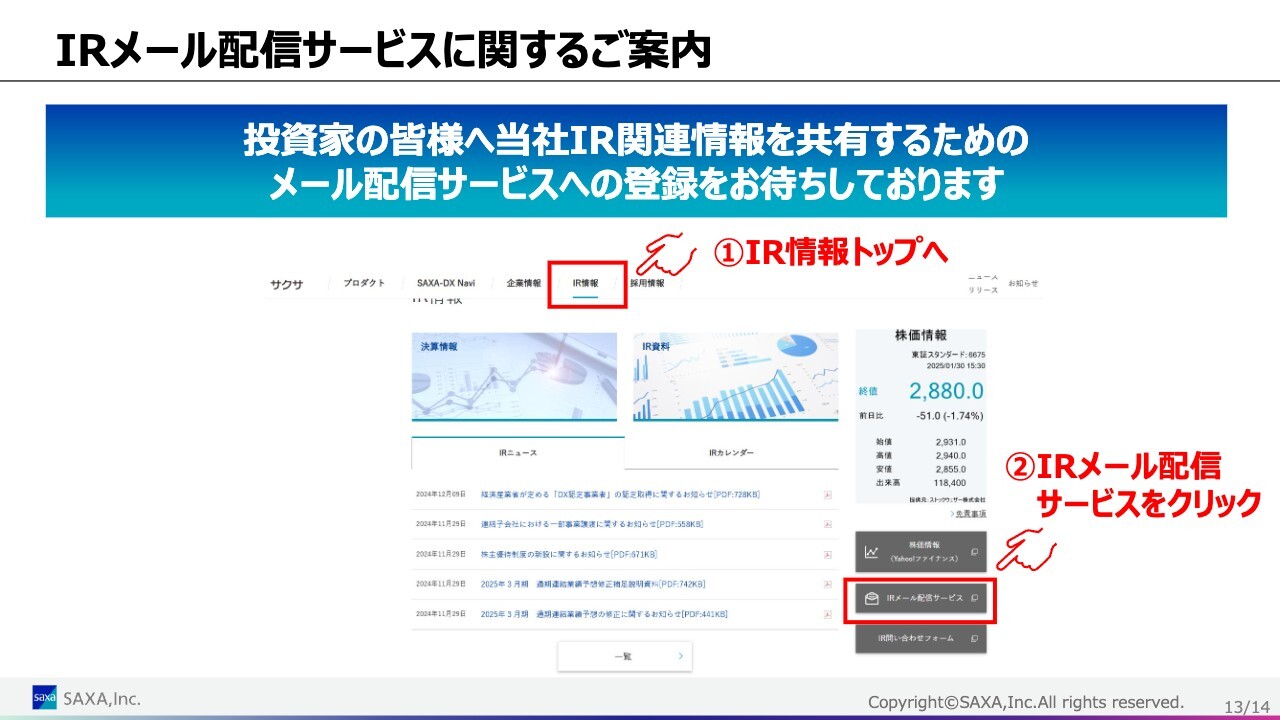This screenshot has width=1280, height=720.
Task: Open the IR問い合わせフォーム button
Action: 921,638
